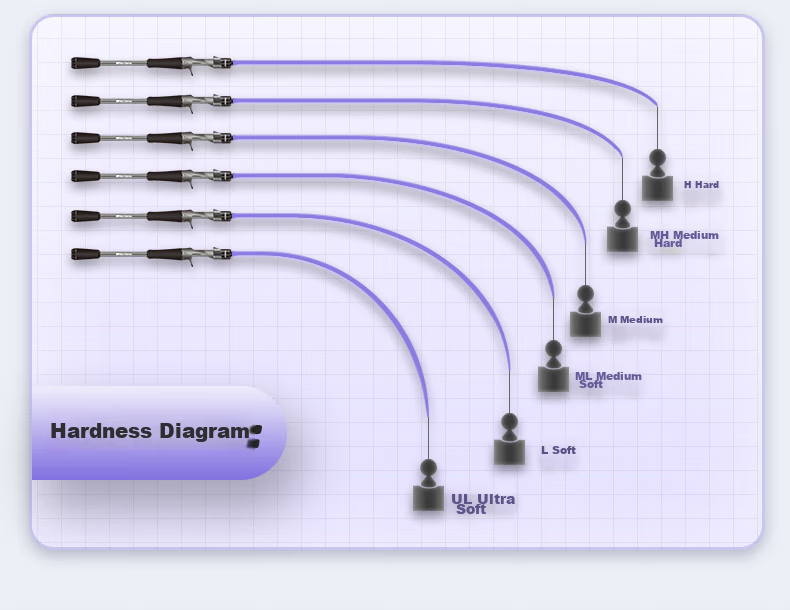
Task: Click the weight icon beside H Hard
Action: click(657, 175)
